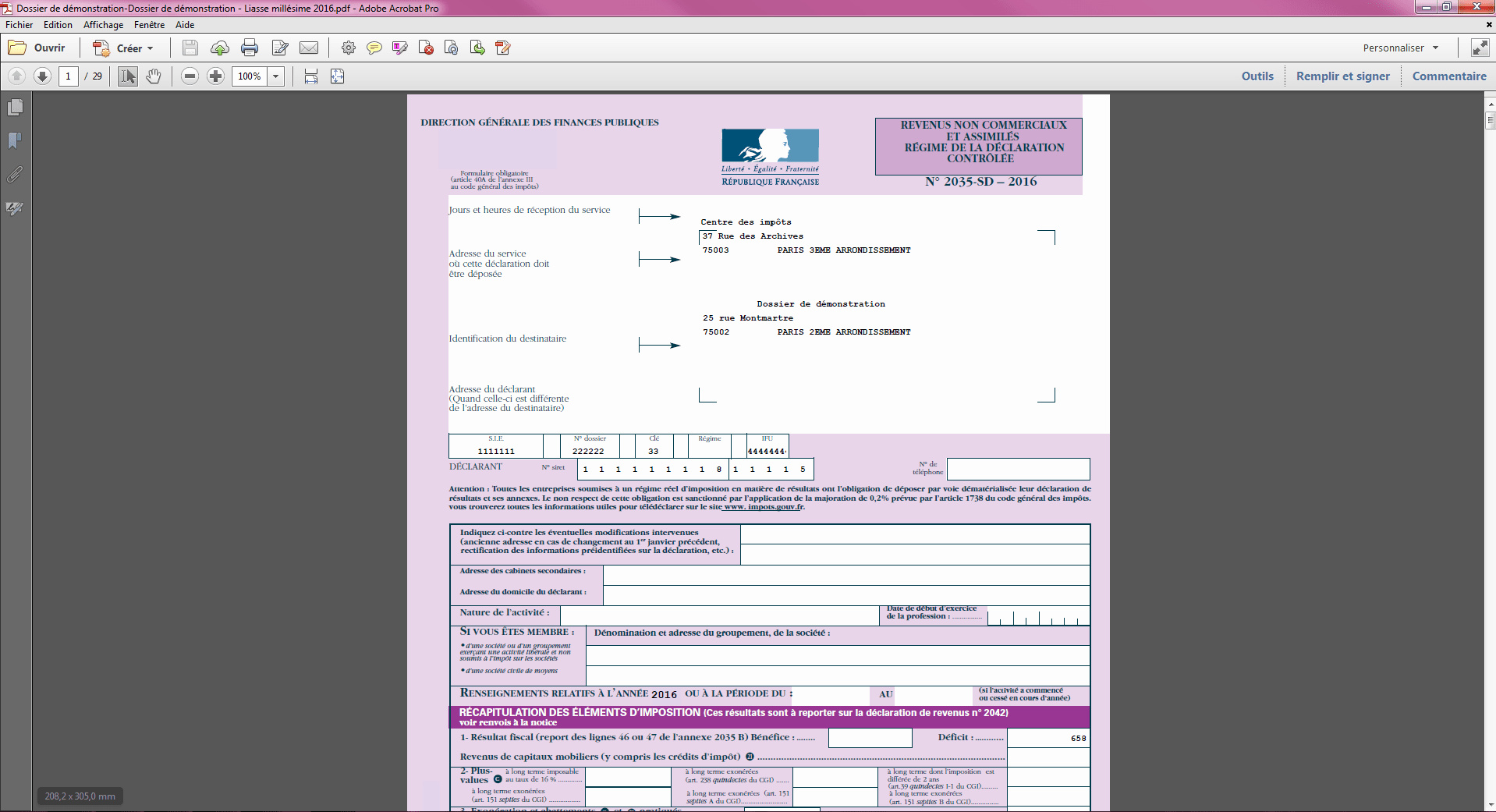Screen dimensions: 1496x812
Task: Click the fit-to-width scrolling mode icon
Action: pyautogui.click(x=311, y=76)
